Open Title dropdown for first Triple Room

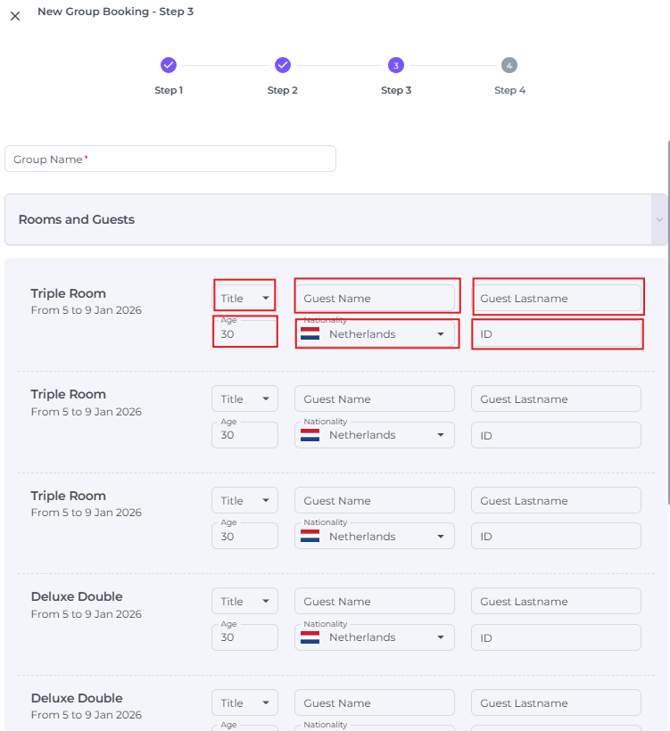click(x=245, y=298)
